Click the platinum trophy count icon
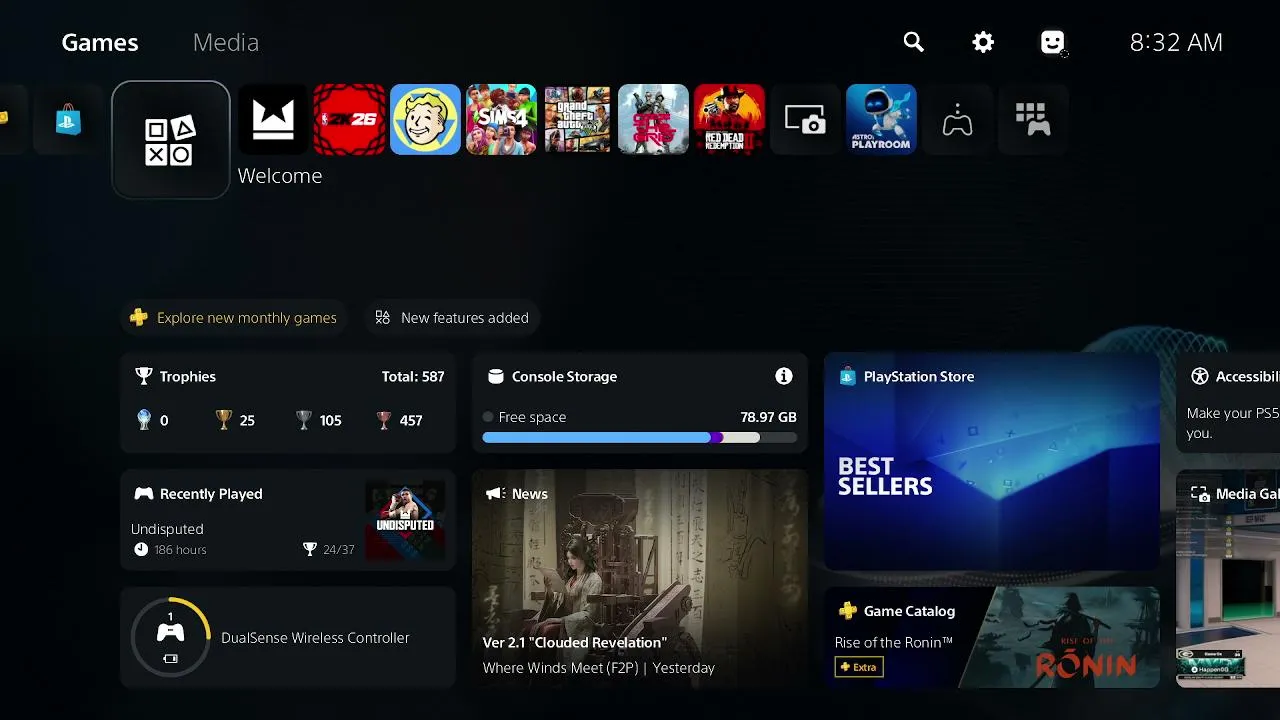1280x720 pixels. (x=144, y=420)
